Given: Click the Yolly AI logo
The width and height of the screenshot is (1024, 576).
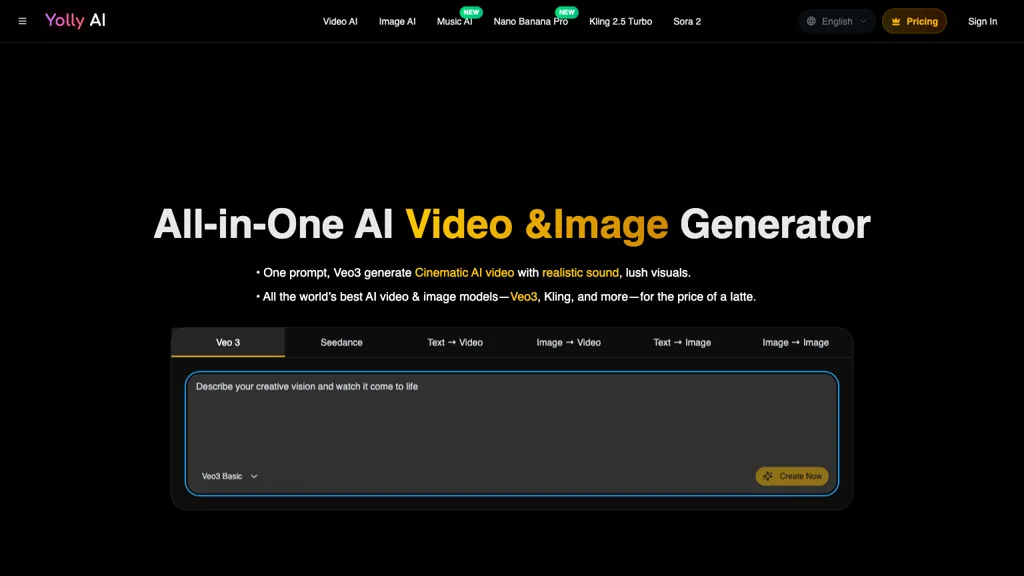Looking at the screenshot, I should [x=75, y=21].
